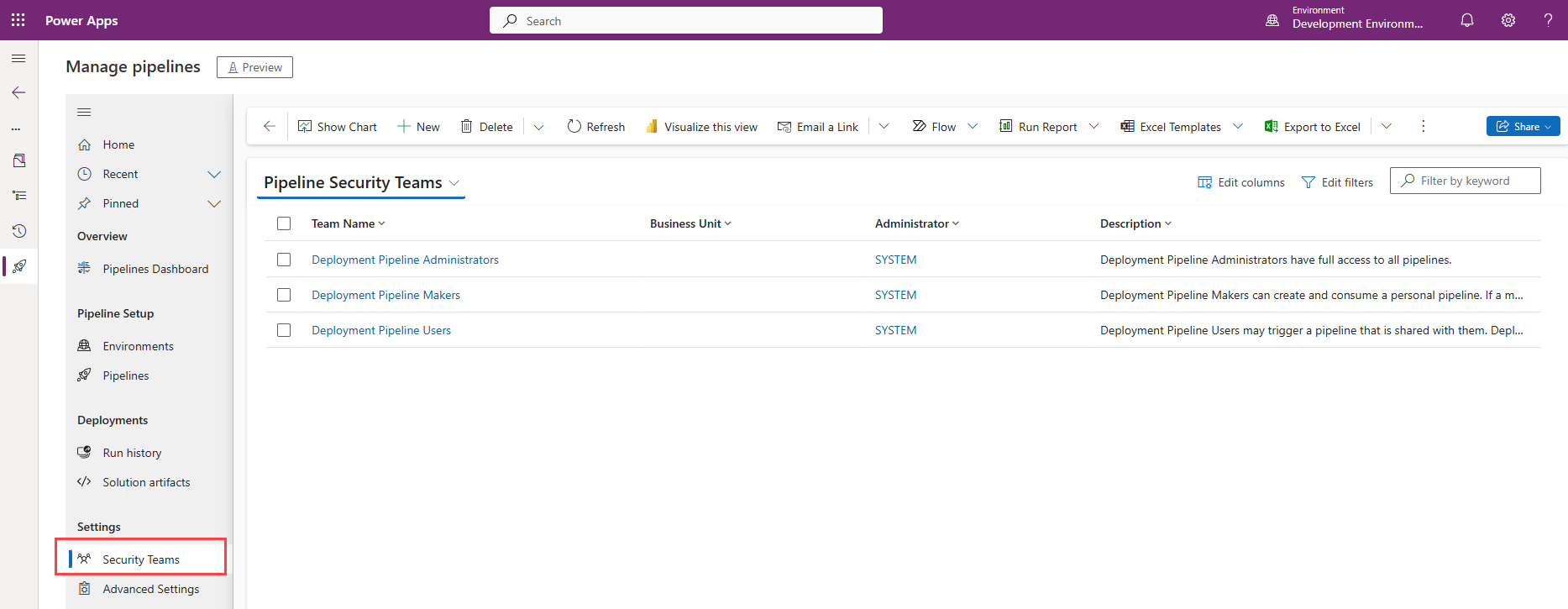Image resolution: width=1568 pixels, height=609 pixels.
Task: Open Description column menu
Action: [x=1135, y=223]
